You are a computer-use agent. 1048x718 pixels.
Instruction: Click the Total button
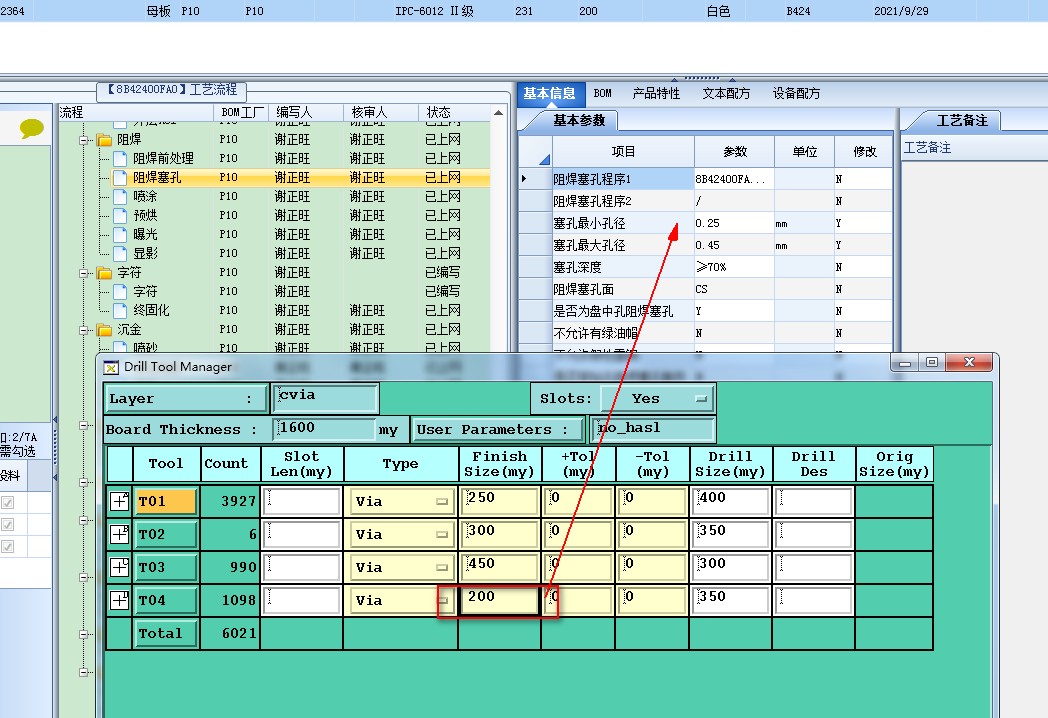click(166, 633)
